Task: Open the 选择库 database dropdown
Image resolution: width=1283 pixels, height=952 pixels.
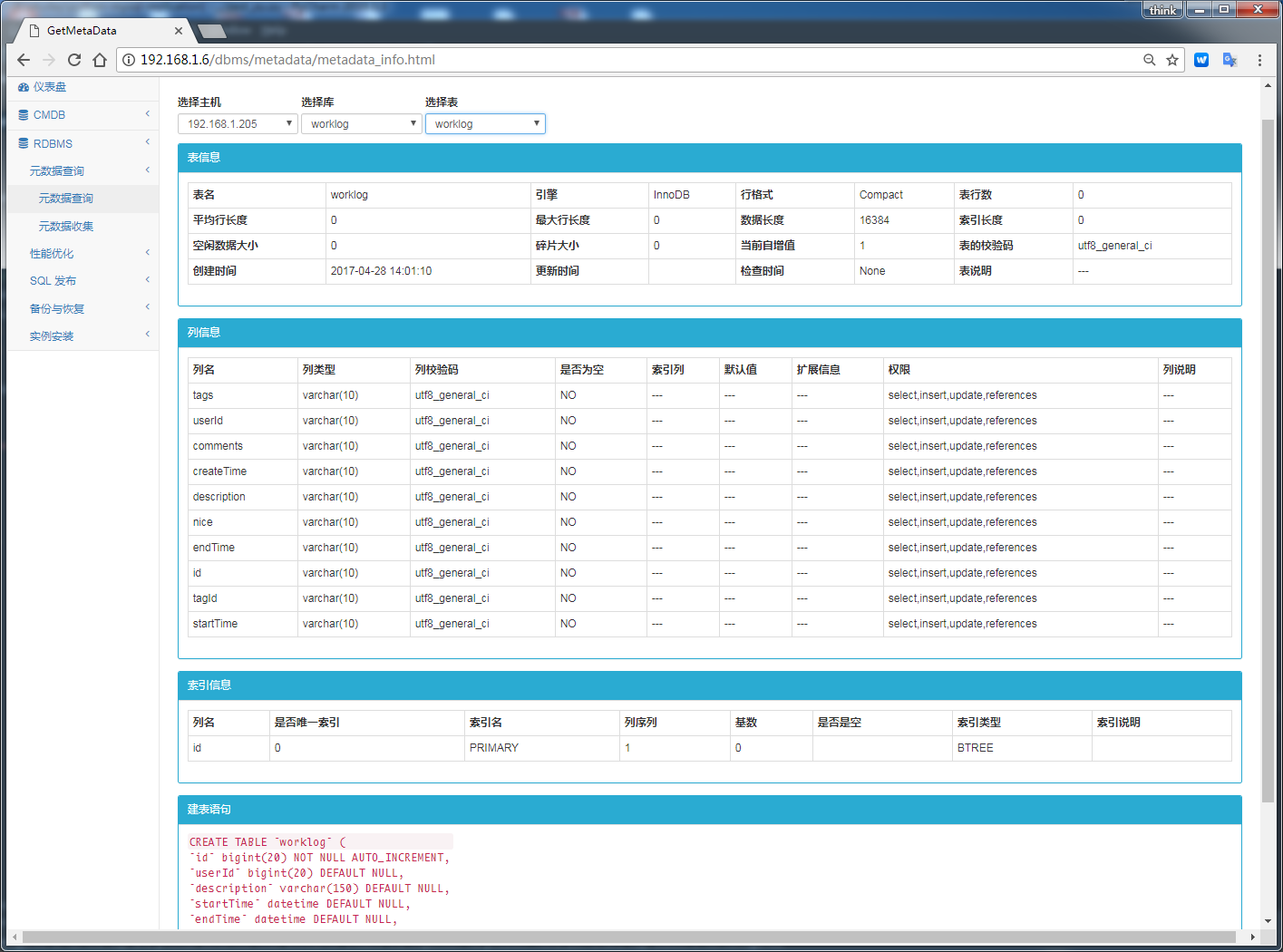Action: pyautogui.click(x=362, y=123)
